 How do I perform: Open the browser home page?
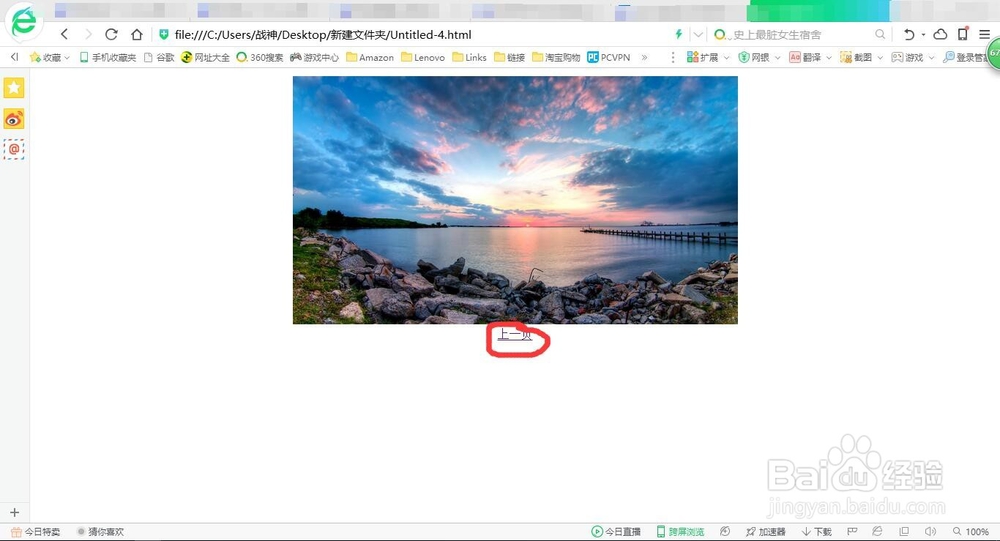[136, 34]
